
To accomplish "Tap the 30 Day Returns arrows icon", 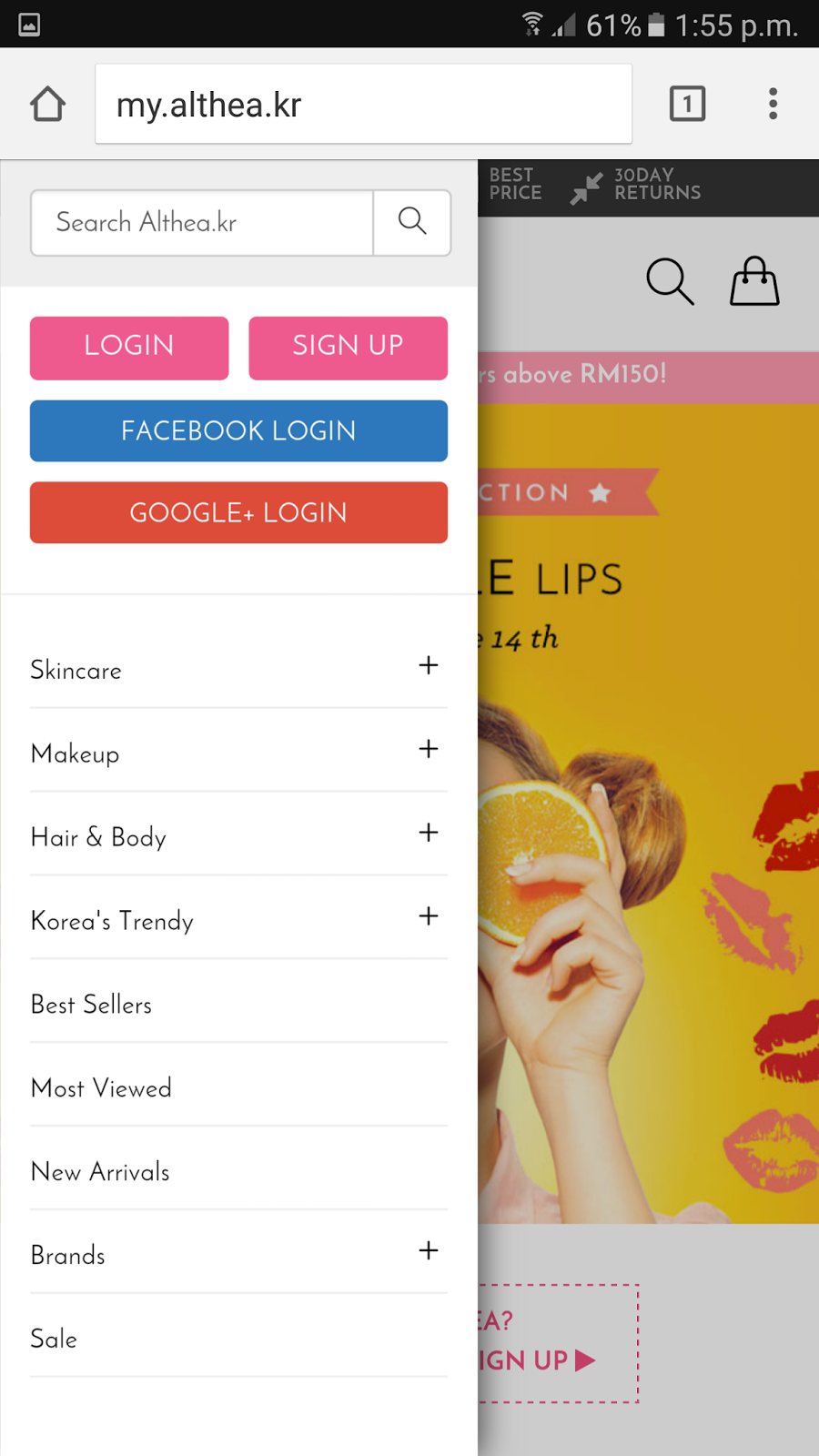I will 586,188.
